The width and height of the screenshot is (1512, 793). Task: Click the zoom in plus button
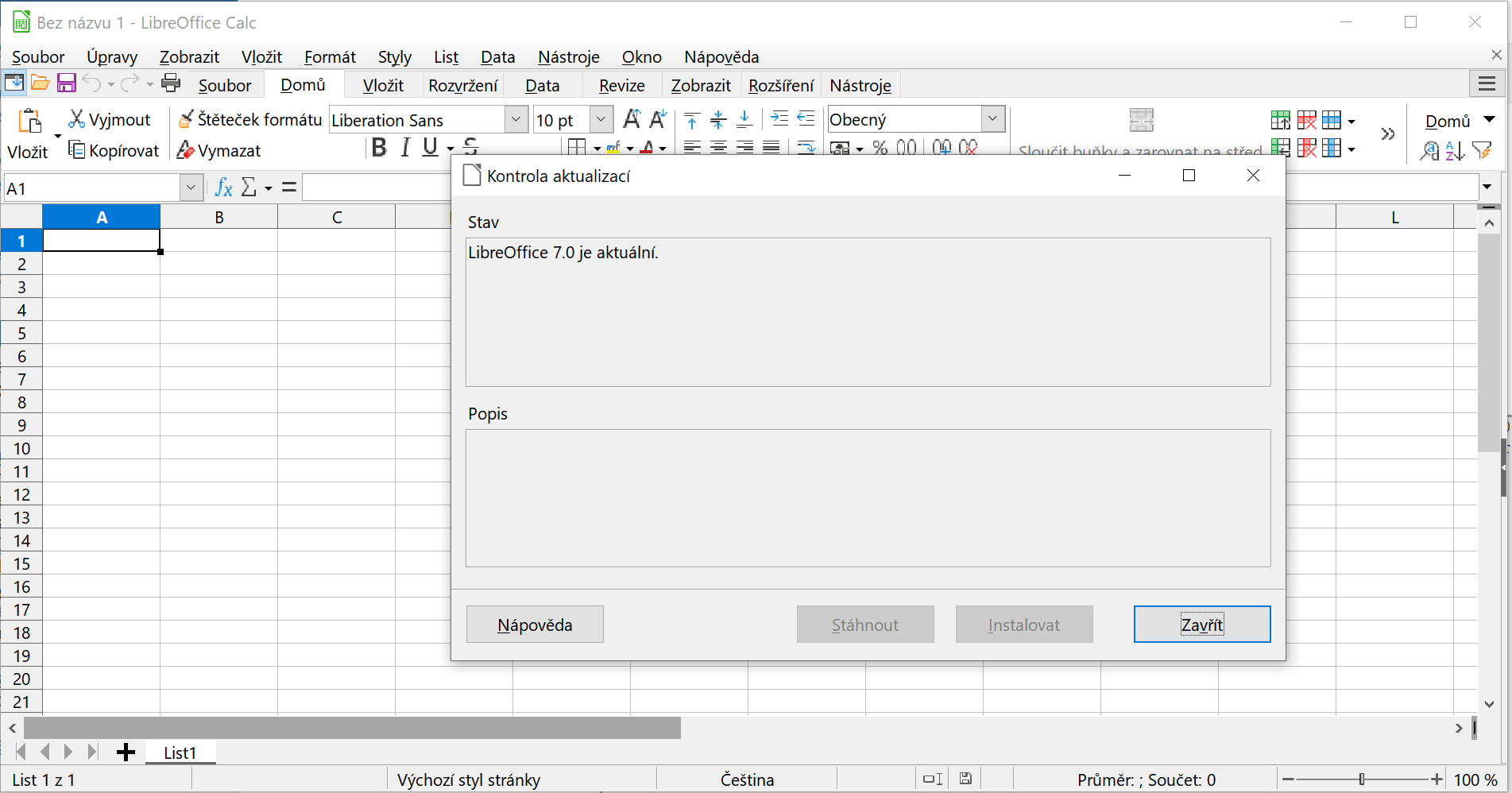pos(1437,779)
